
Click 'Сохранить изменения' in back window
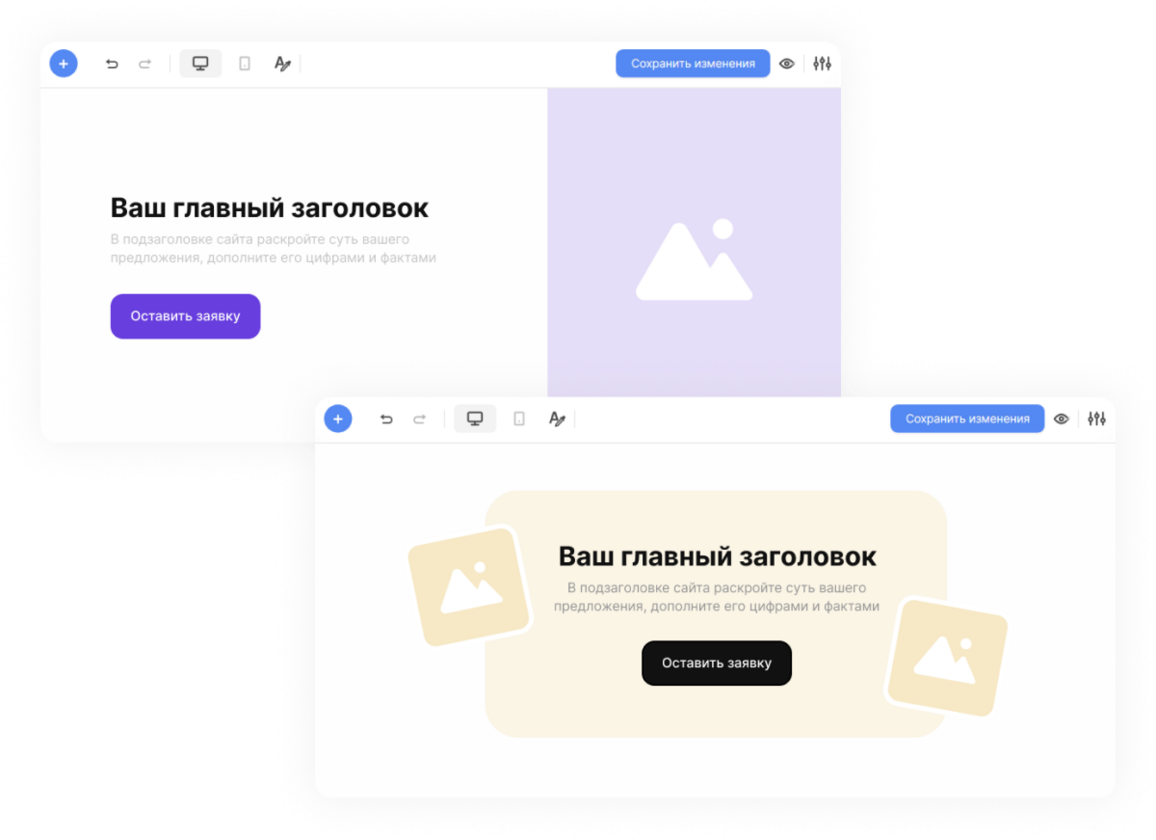click(693, 63)
